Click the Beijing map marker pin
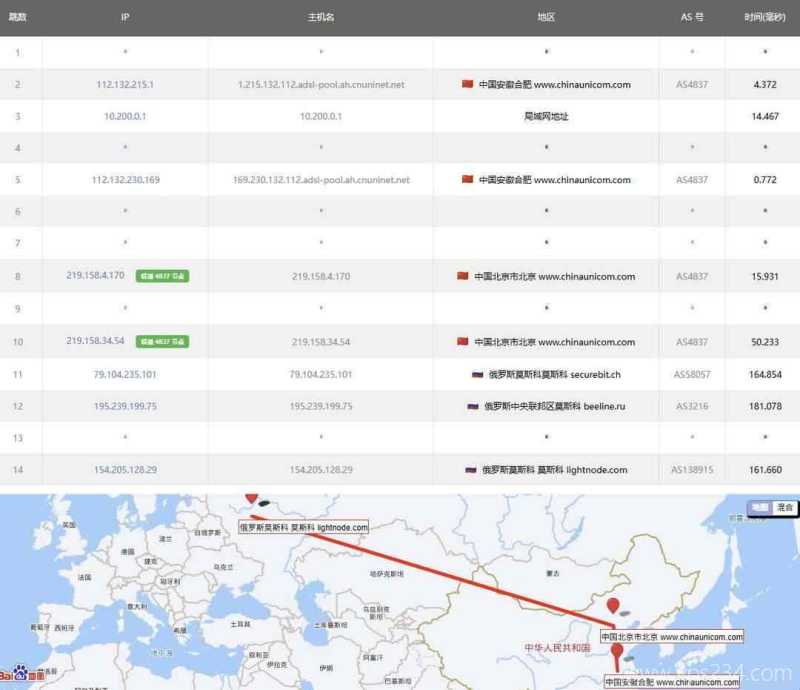The height and width of the screenshot is (690, 800). (x=612, y=605)
